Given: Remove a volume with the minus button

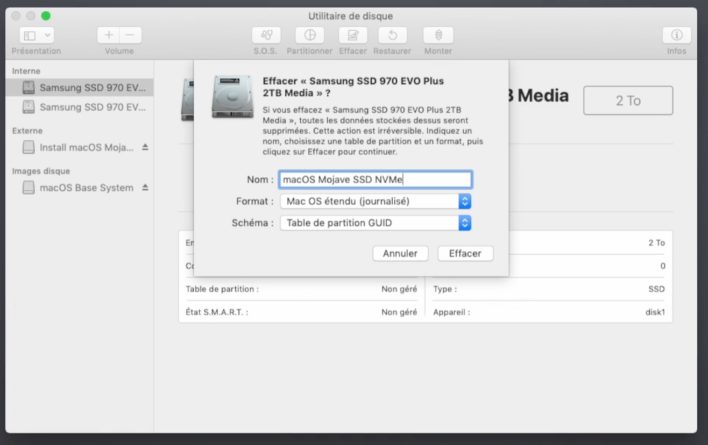Looking at the screenshot, I should point(130,35).
